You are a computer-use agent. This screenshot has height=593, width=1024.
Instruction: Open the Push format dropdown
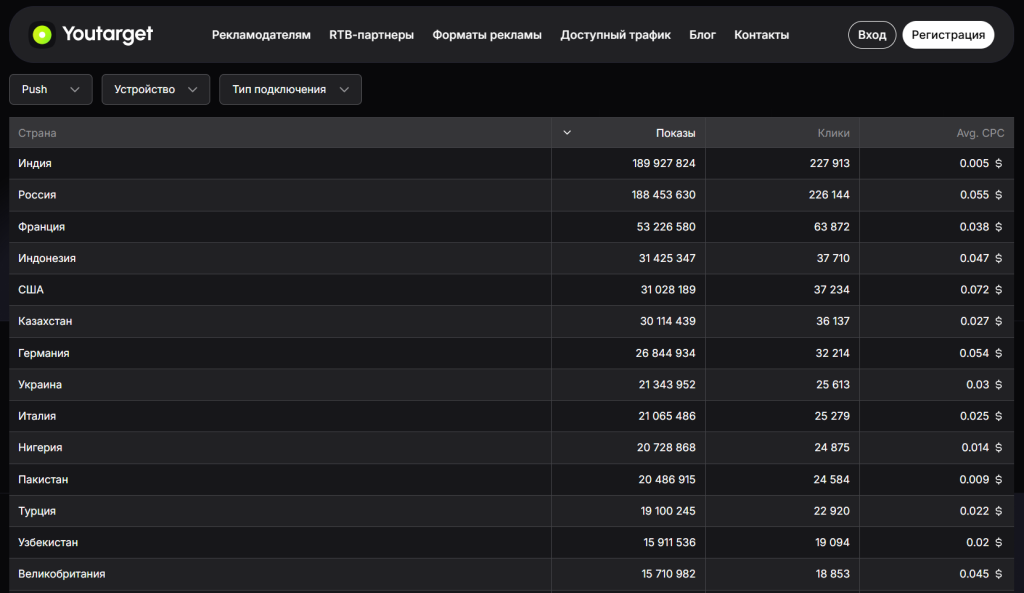51,89
